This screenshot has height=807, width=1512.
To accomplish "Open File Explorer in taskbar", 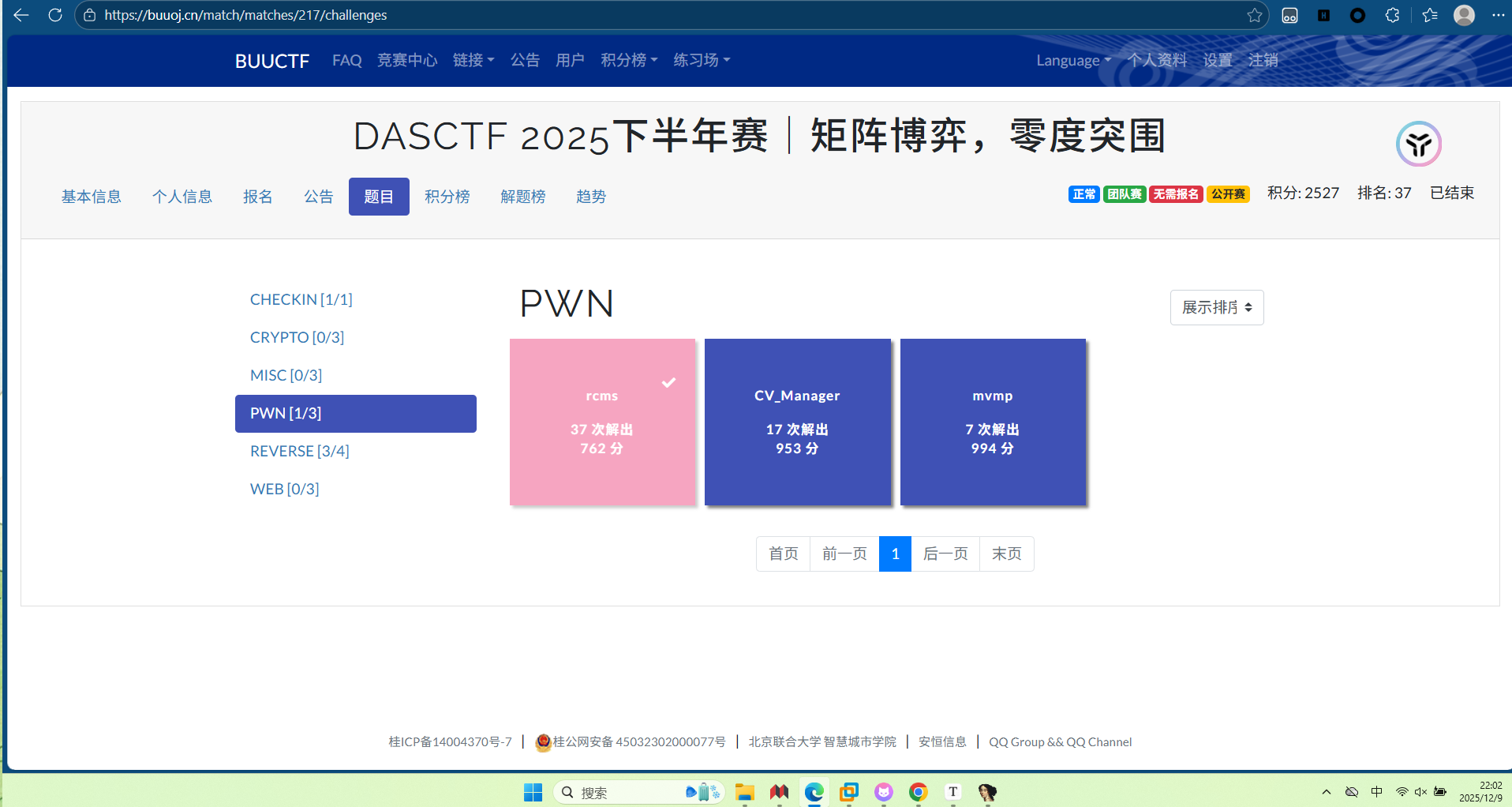I will tap(744, 792).
